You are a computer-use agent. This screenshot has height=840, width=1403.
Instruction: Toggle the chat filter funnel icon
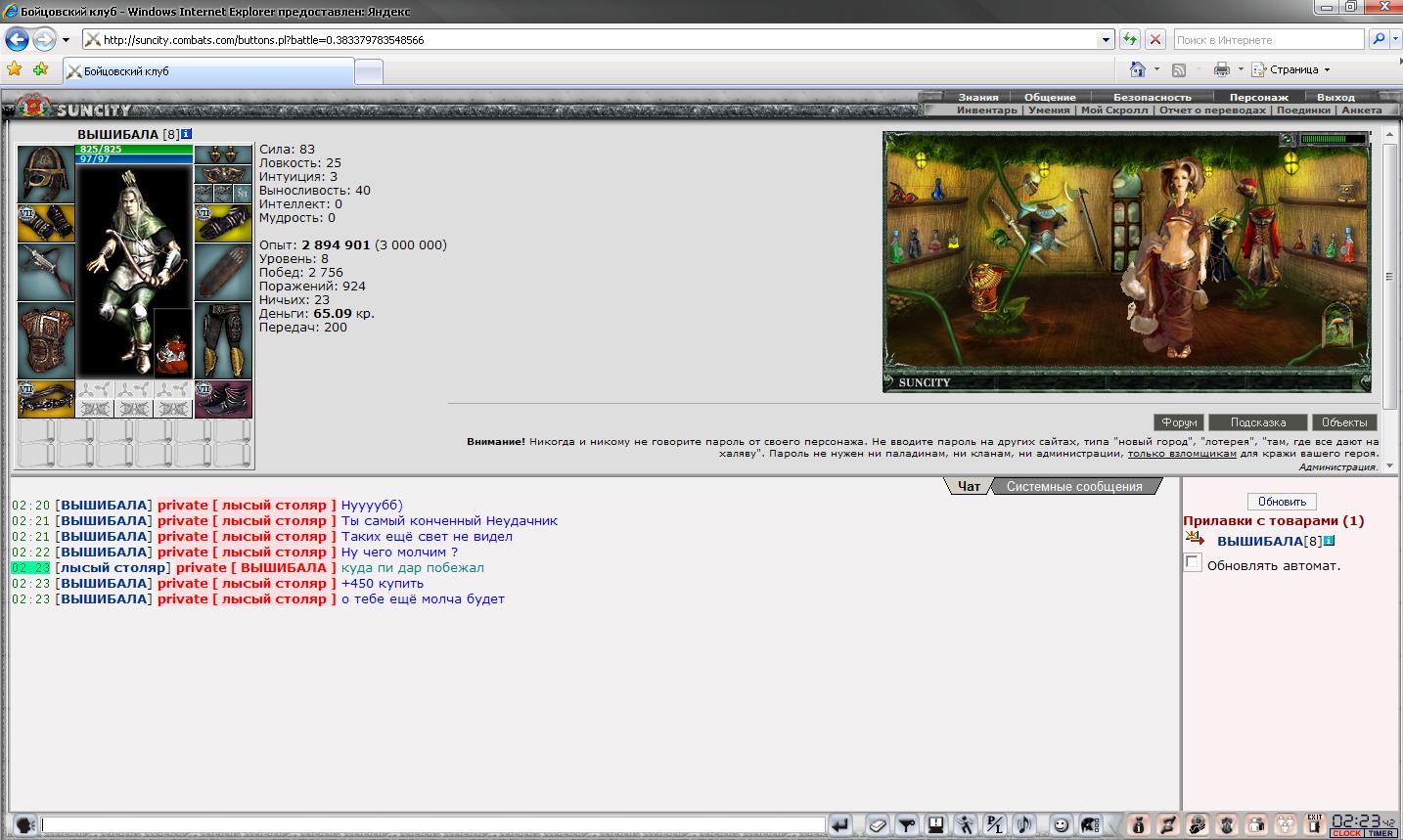point(907,825)
